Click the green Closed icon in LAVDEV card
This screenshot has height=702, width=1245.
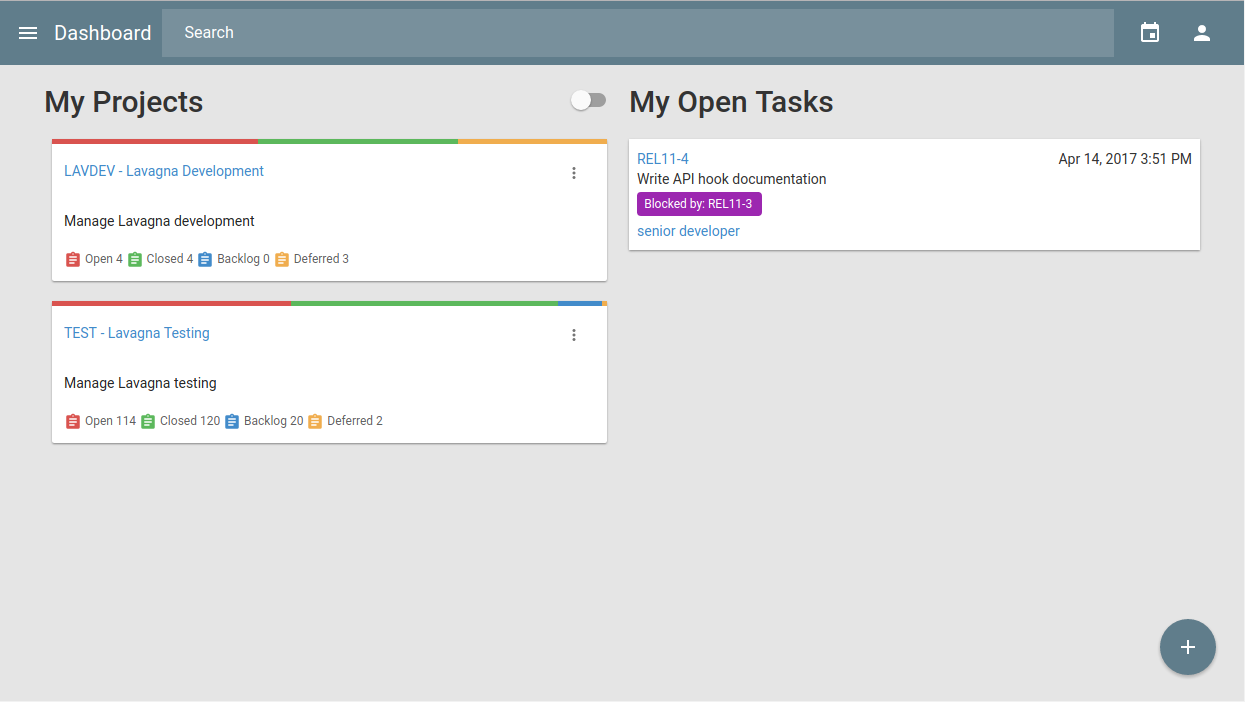[135, 259]
